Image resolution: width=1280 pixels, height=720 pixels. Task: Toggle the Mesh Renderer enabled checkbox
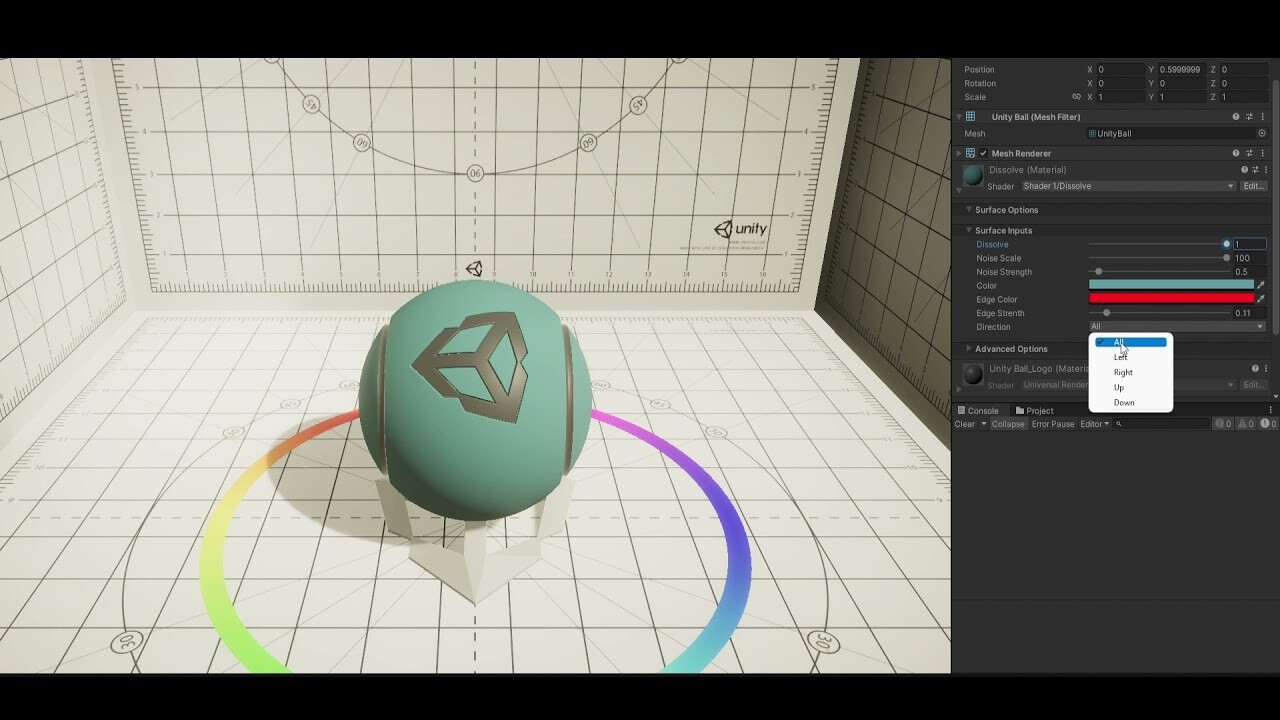[x=983, y=153]
